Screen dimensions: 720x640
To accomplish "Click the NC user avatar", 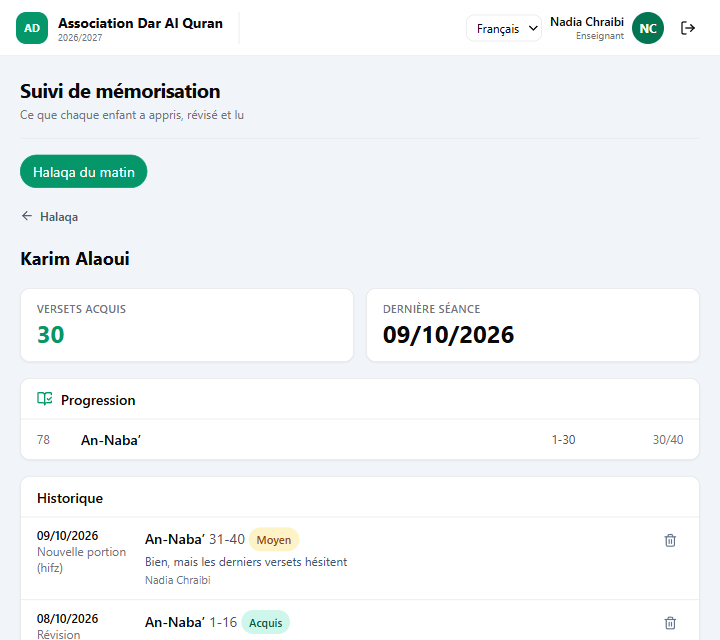I will [x=647, y=28].
